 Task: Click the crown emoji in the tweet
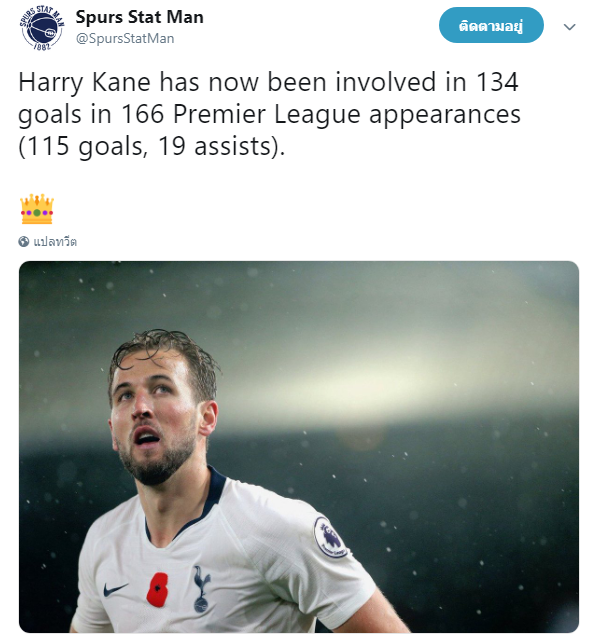click(x=37, y=209)
